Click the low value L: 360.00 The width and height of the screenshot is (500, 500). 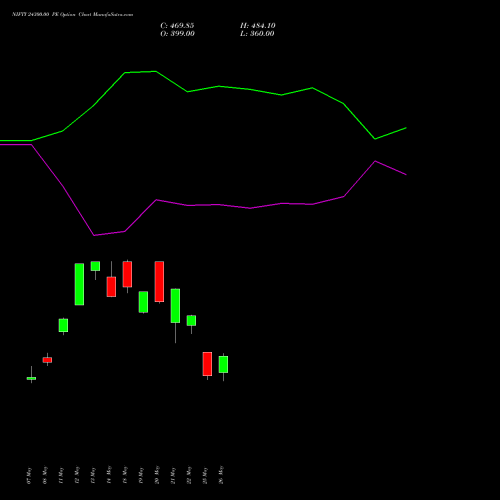pos(257,34)
